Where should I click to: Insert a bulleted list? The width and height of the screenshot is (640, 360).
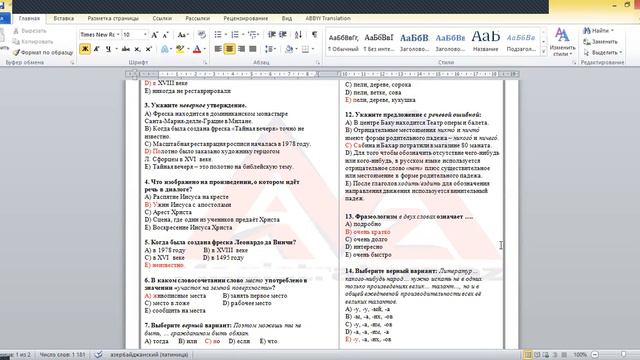pyautogui.click(x=218, y=35)
